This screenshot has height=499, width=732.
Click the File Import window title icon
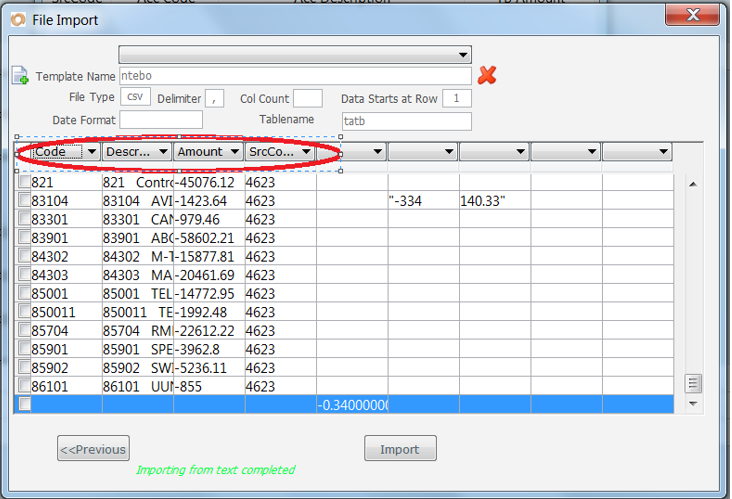pyautogui.click(x=16, y=20)
